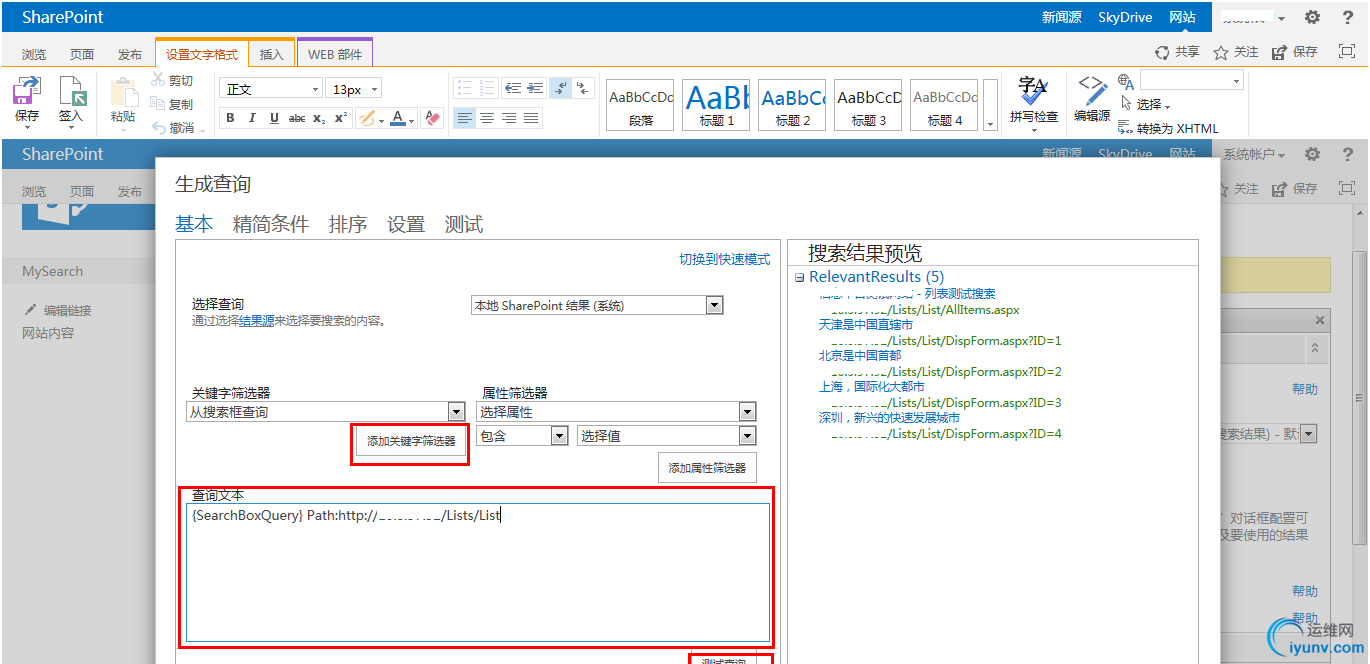
Task: Click the help question mark in top bar
Action: pos(1347,17)
